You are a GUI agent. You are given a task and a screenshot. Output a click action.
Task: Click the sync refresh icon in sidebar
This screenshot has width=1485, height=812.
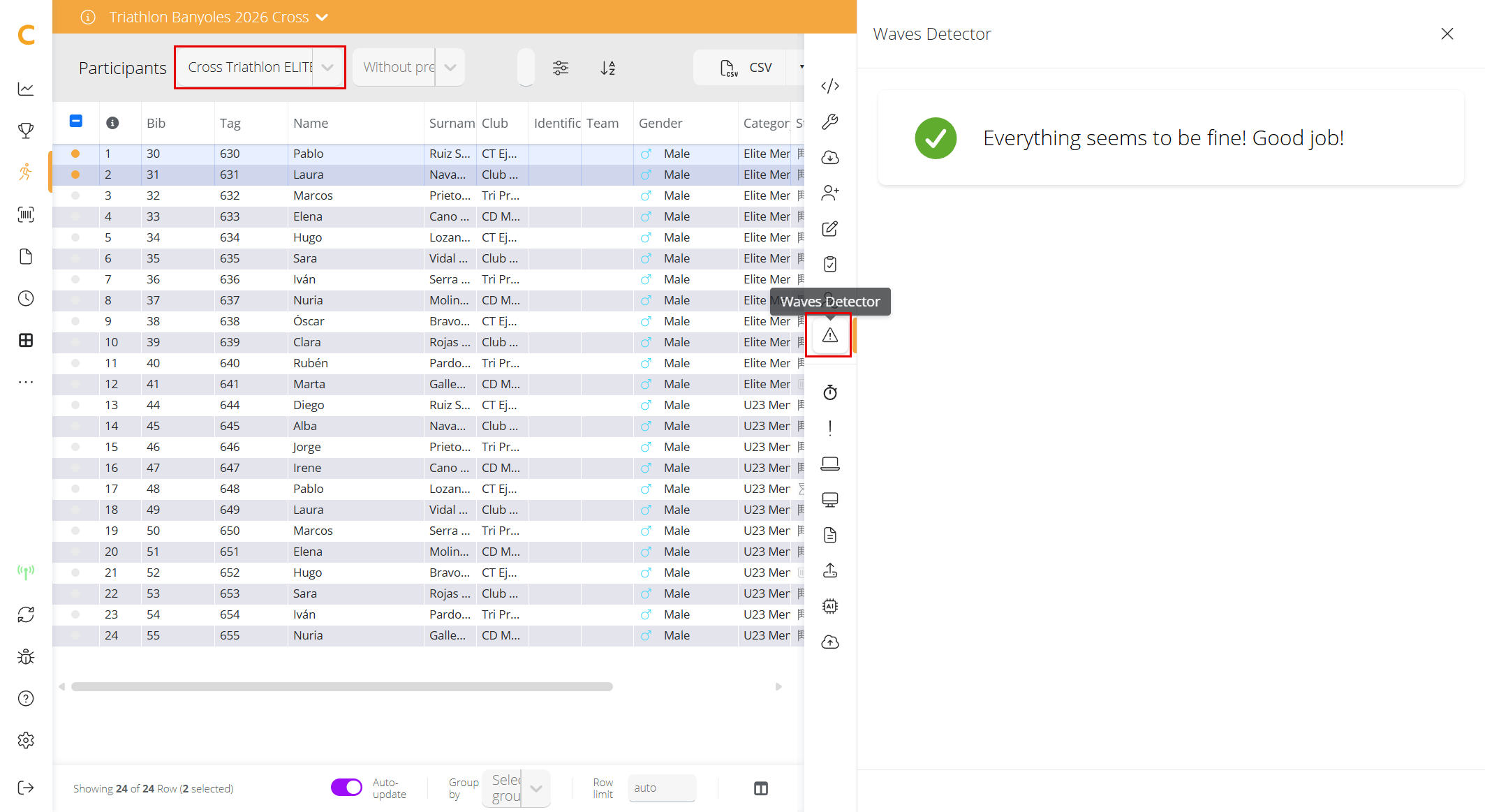click(x=26, y=614)
